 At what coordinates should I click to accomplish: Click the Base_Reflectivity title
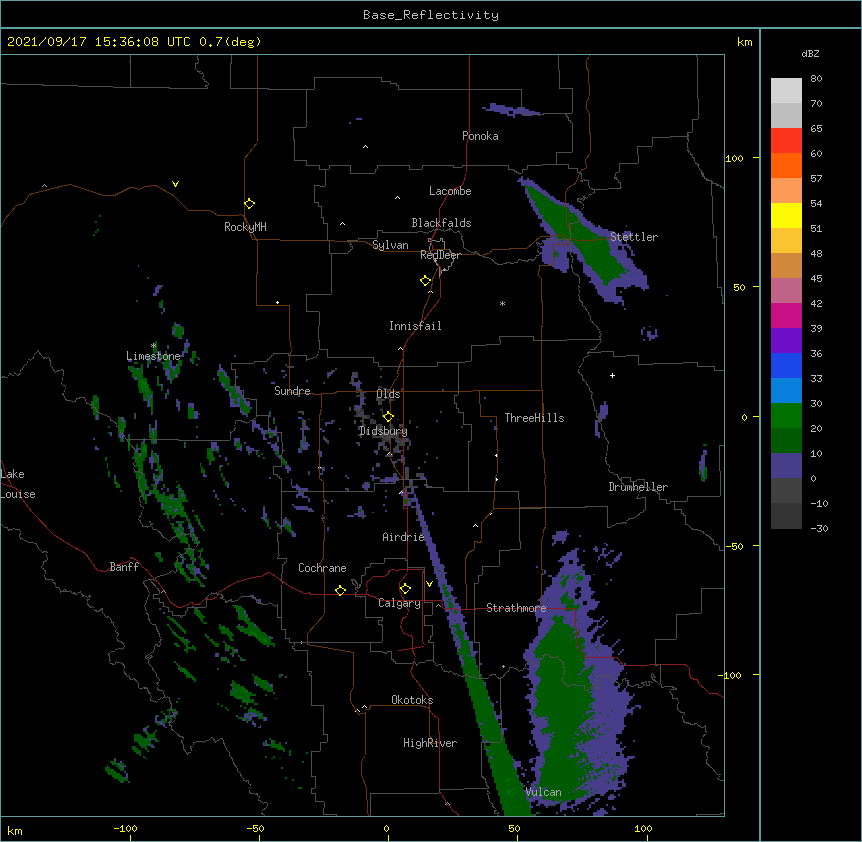(431, 15)
